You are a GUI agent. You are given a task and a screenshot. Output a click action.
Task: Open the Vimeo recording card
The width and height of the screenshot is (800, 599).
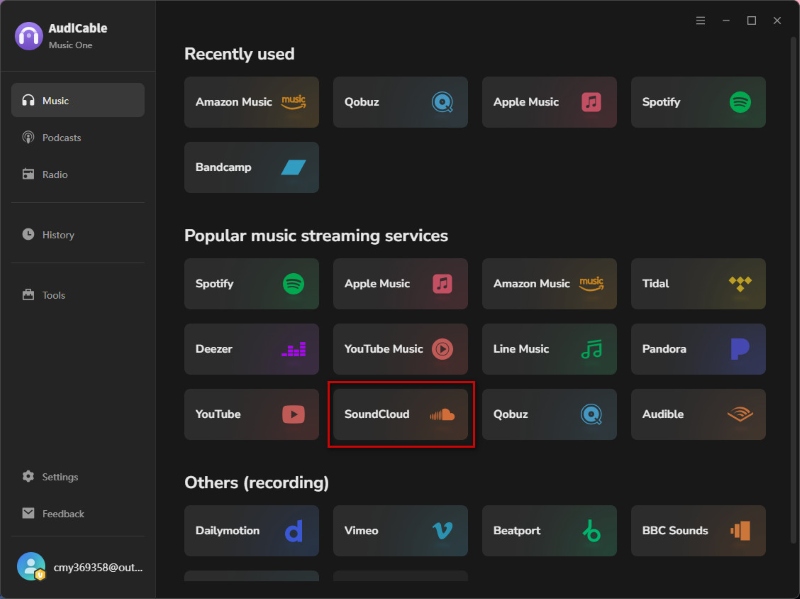pos(400,531)
